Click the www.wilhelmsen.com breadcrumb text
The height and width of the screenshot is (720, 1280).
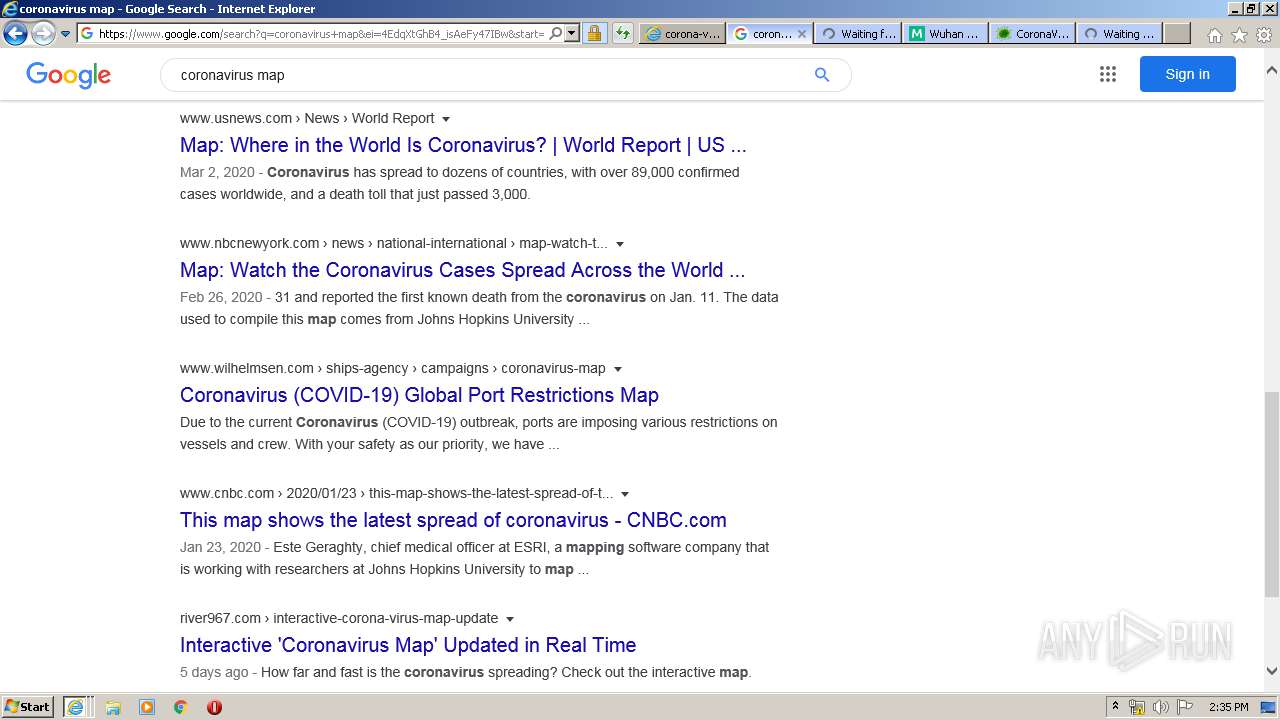(x=247, y=368)
